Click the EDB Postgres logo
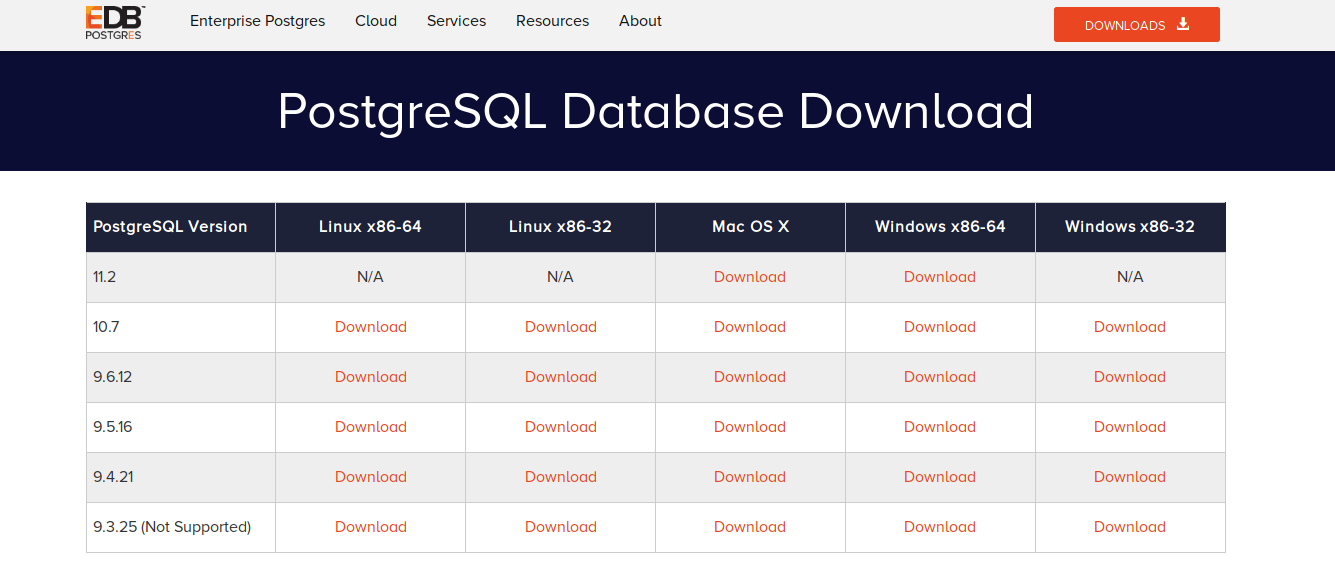Viewport: 1335px width, 562px height. click(114, 22)
